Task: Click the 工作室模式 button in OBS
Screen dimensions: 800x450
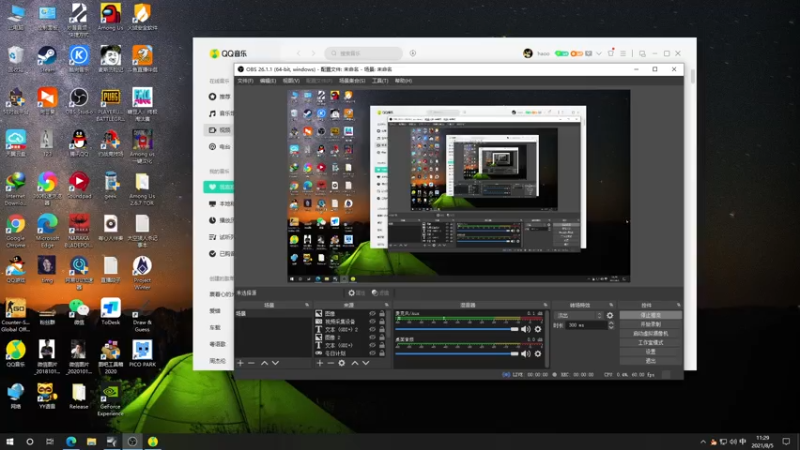Action: coord(651,343)
